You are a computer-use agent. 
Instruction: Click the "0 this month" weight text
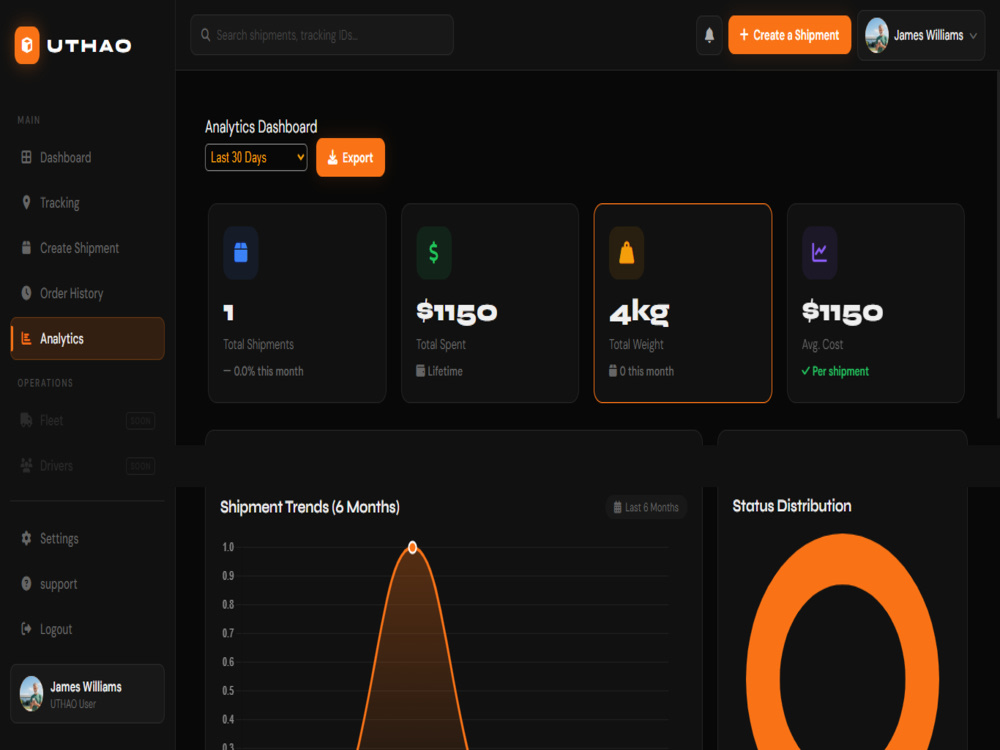pos(646,371)
